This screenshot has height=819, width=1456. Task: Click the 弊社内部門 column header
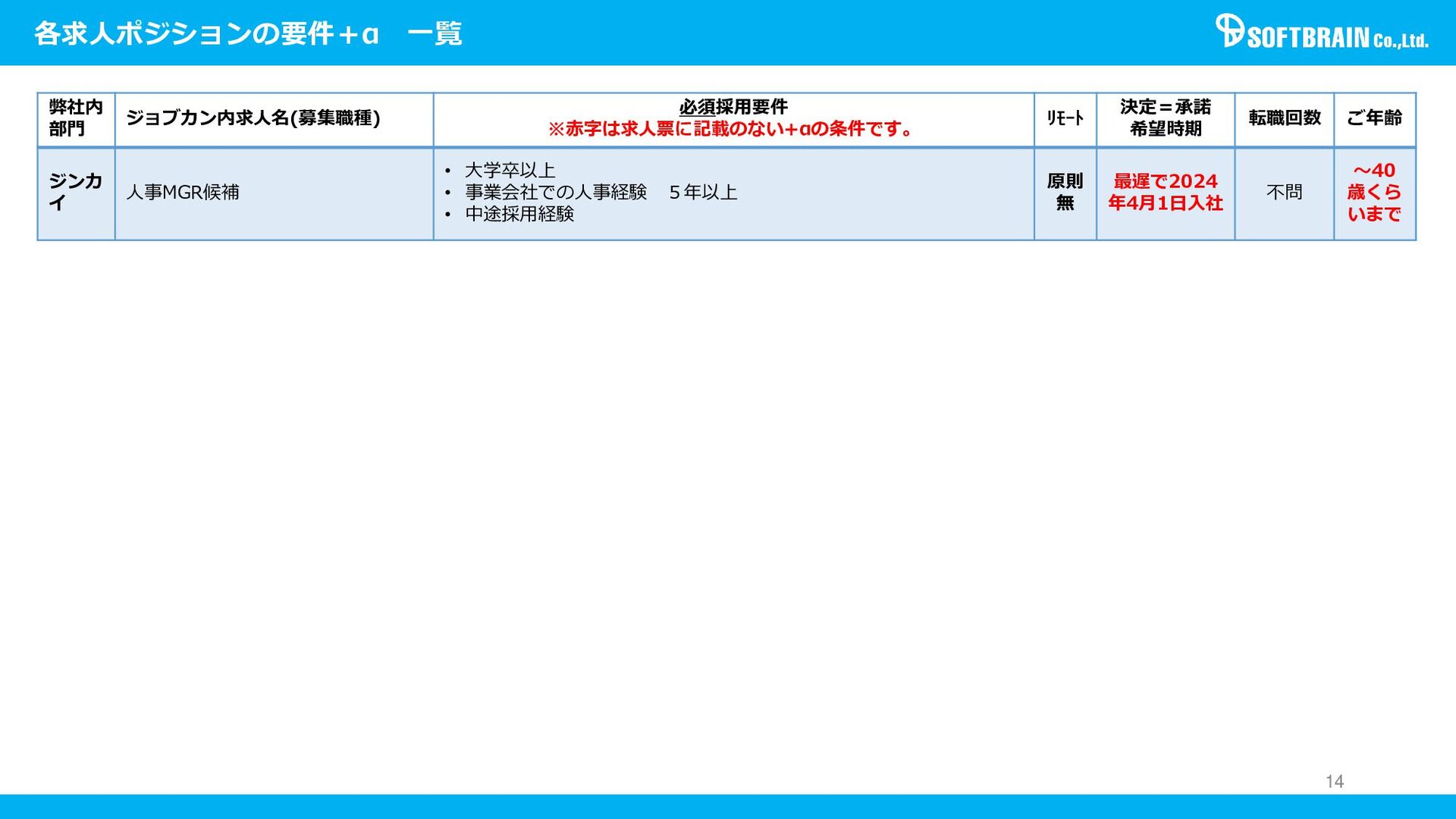[x=76, y=118]
